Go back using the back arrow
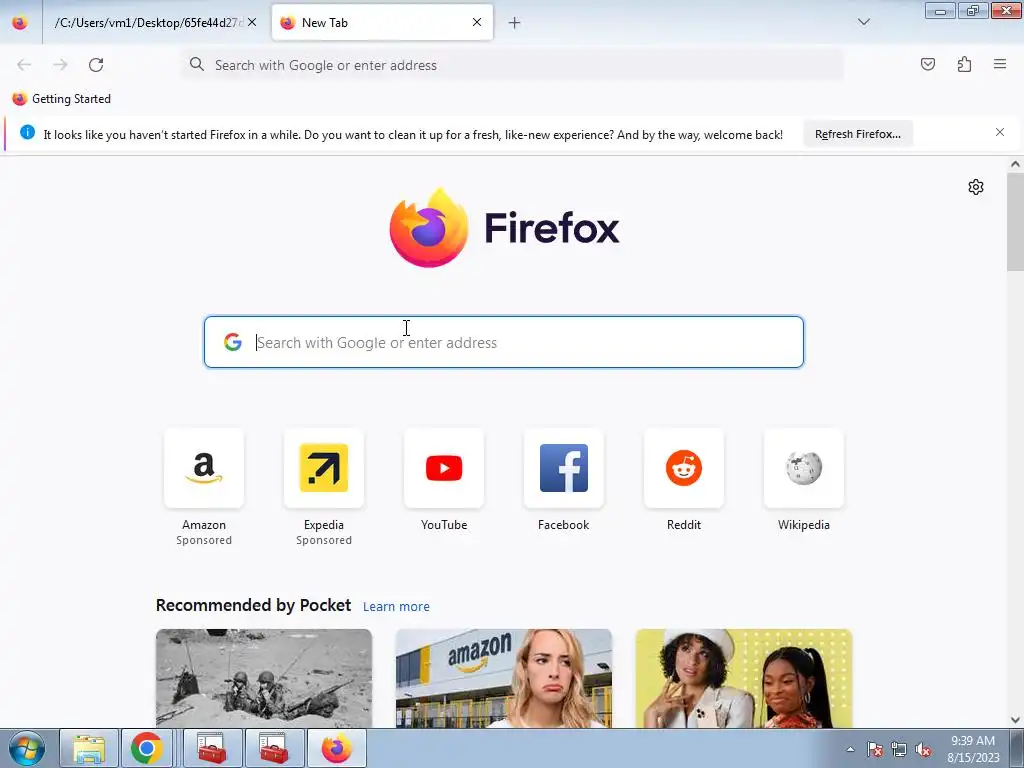The image size is (1024, 768). 24,65
